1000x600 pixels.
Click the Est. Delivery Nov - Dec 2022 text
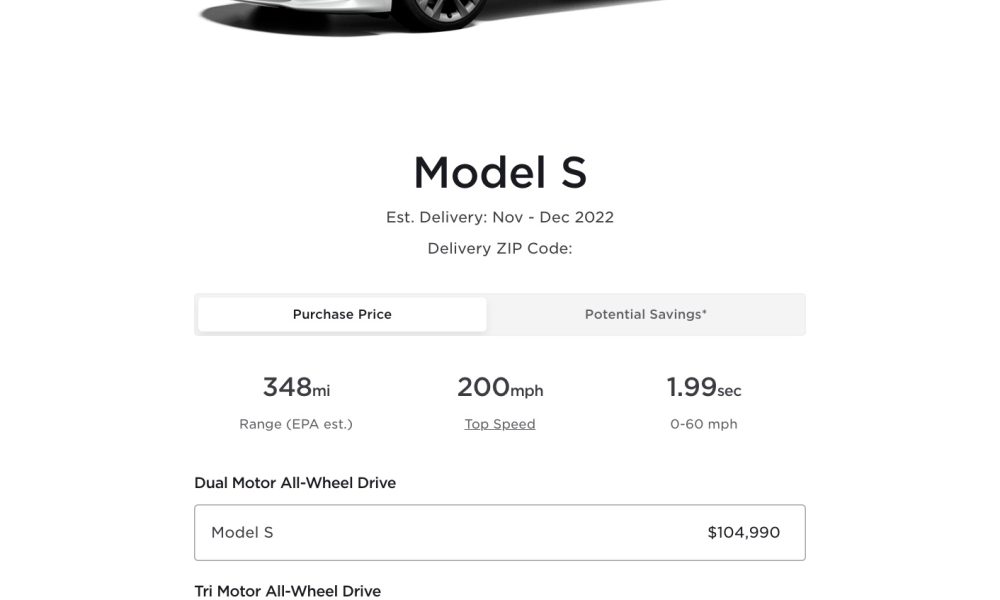point(500,217)
